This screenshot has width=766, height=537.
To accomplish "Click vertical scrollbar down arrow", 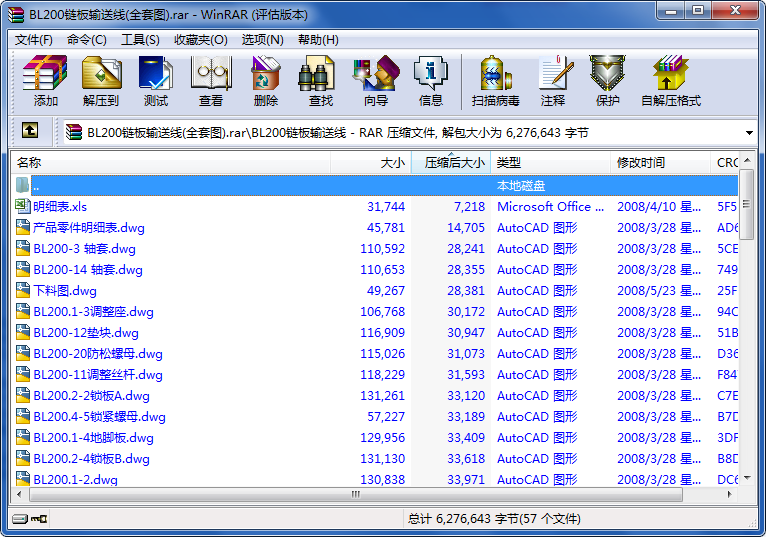I will pyautogui.click(x=746, y=477).
